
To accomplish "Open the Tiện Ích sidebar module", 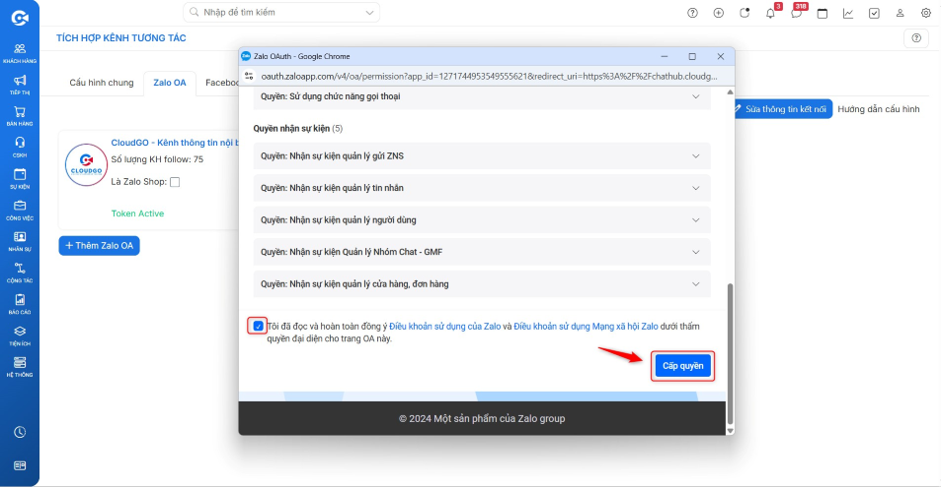I will click(20, 335).
